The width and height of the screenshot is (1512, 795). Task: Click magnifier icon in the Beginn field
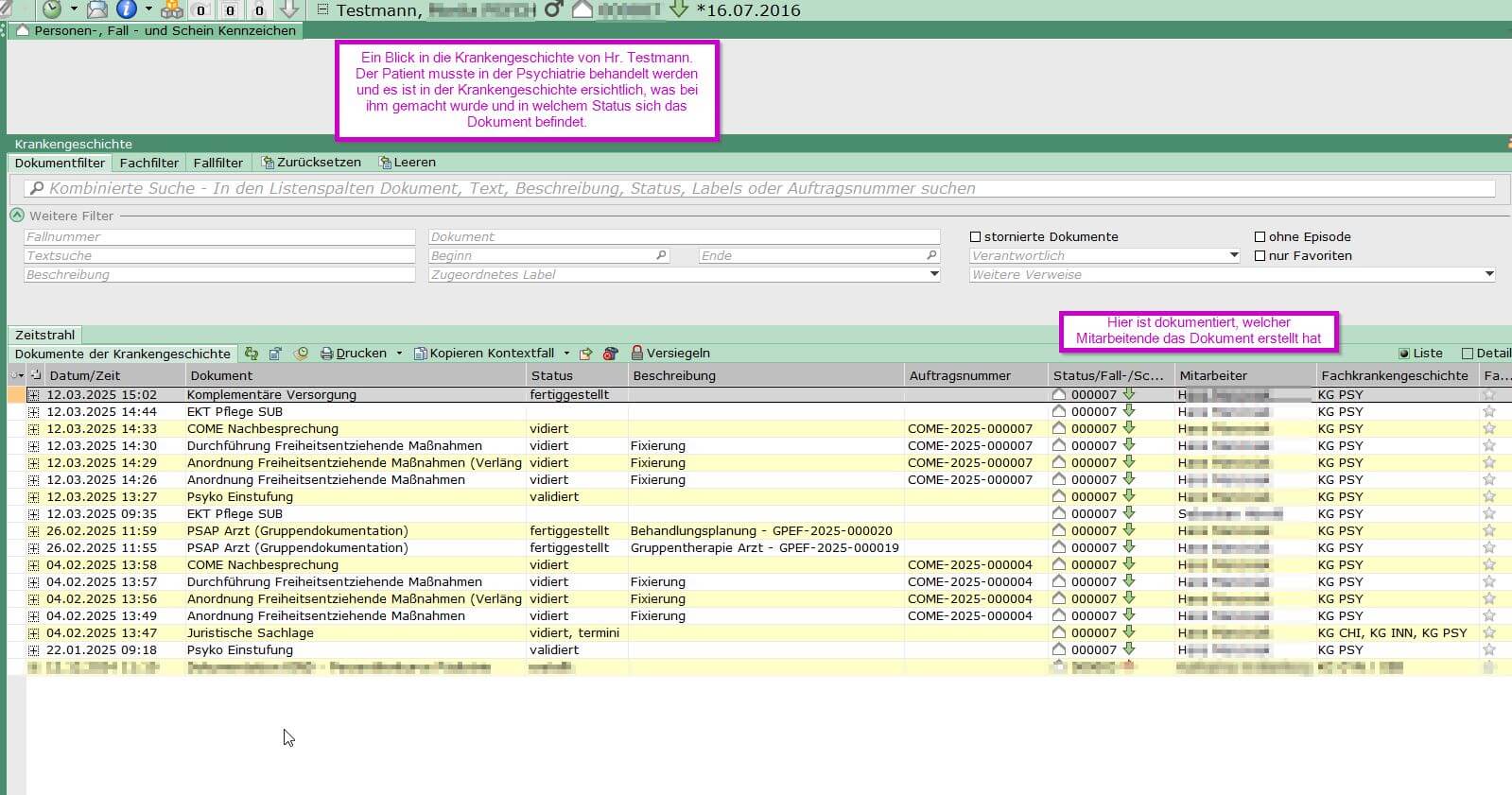(661, 255)
